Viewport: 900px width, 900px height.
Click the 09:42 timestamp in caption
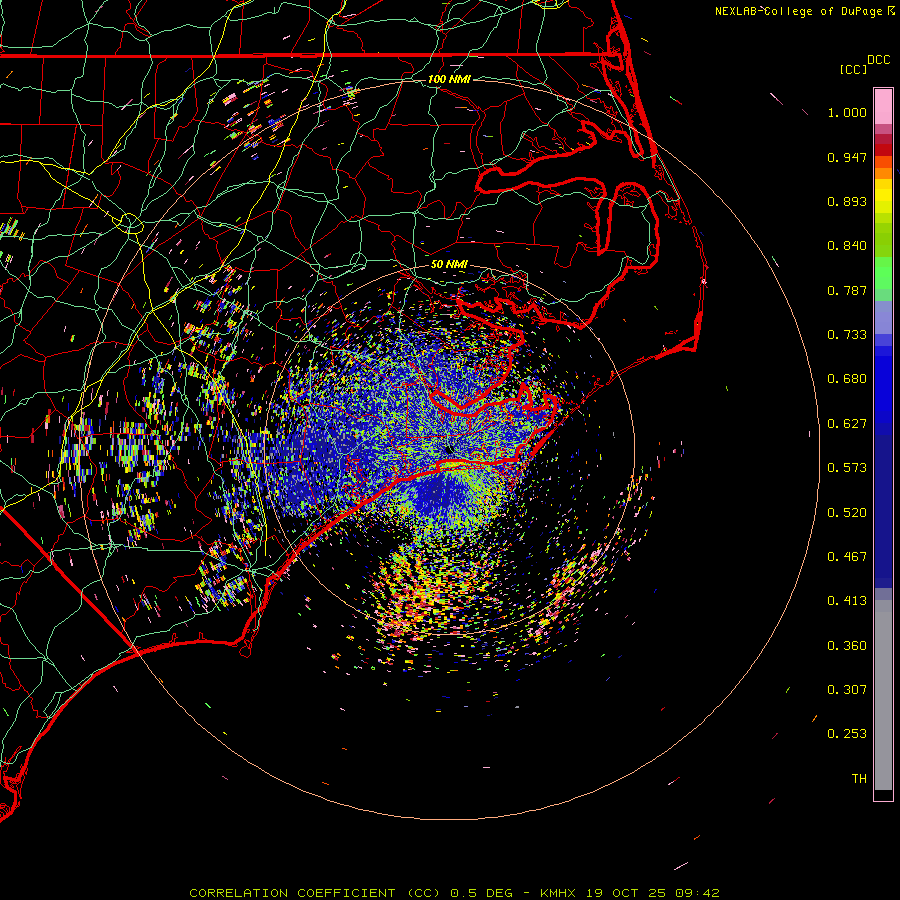[698, 893]
